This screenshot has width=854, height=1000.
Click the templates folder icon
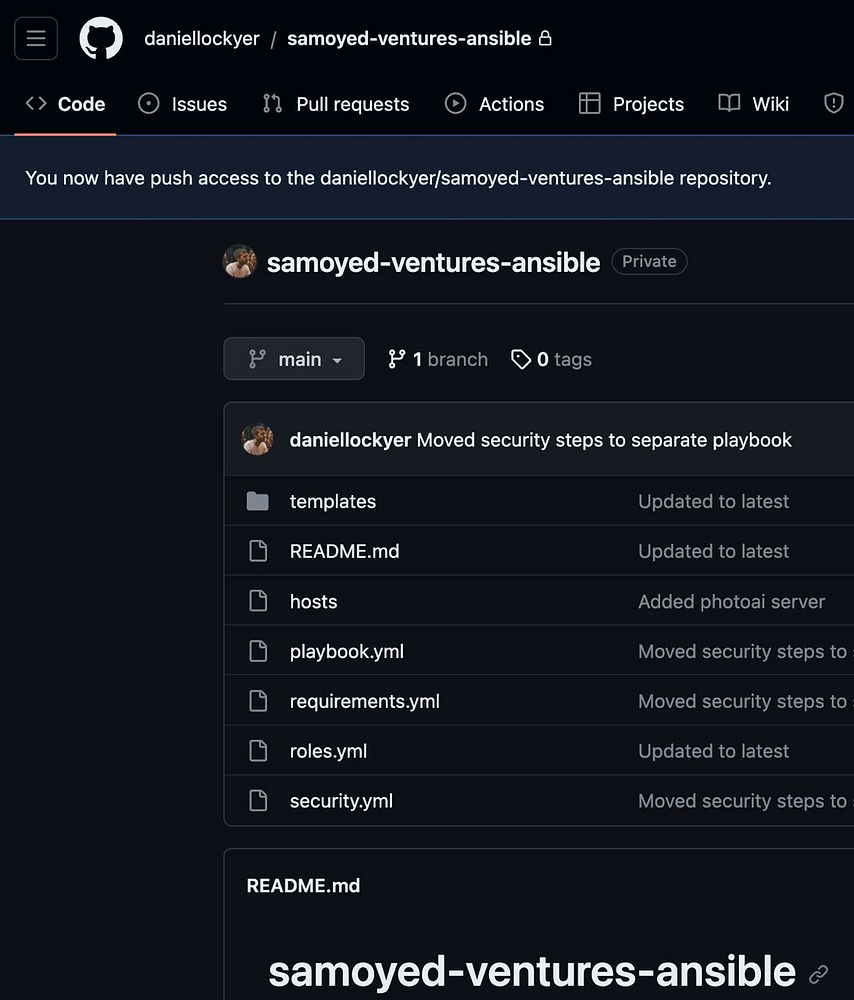[x=258, y=501]
